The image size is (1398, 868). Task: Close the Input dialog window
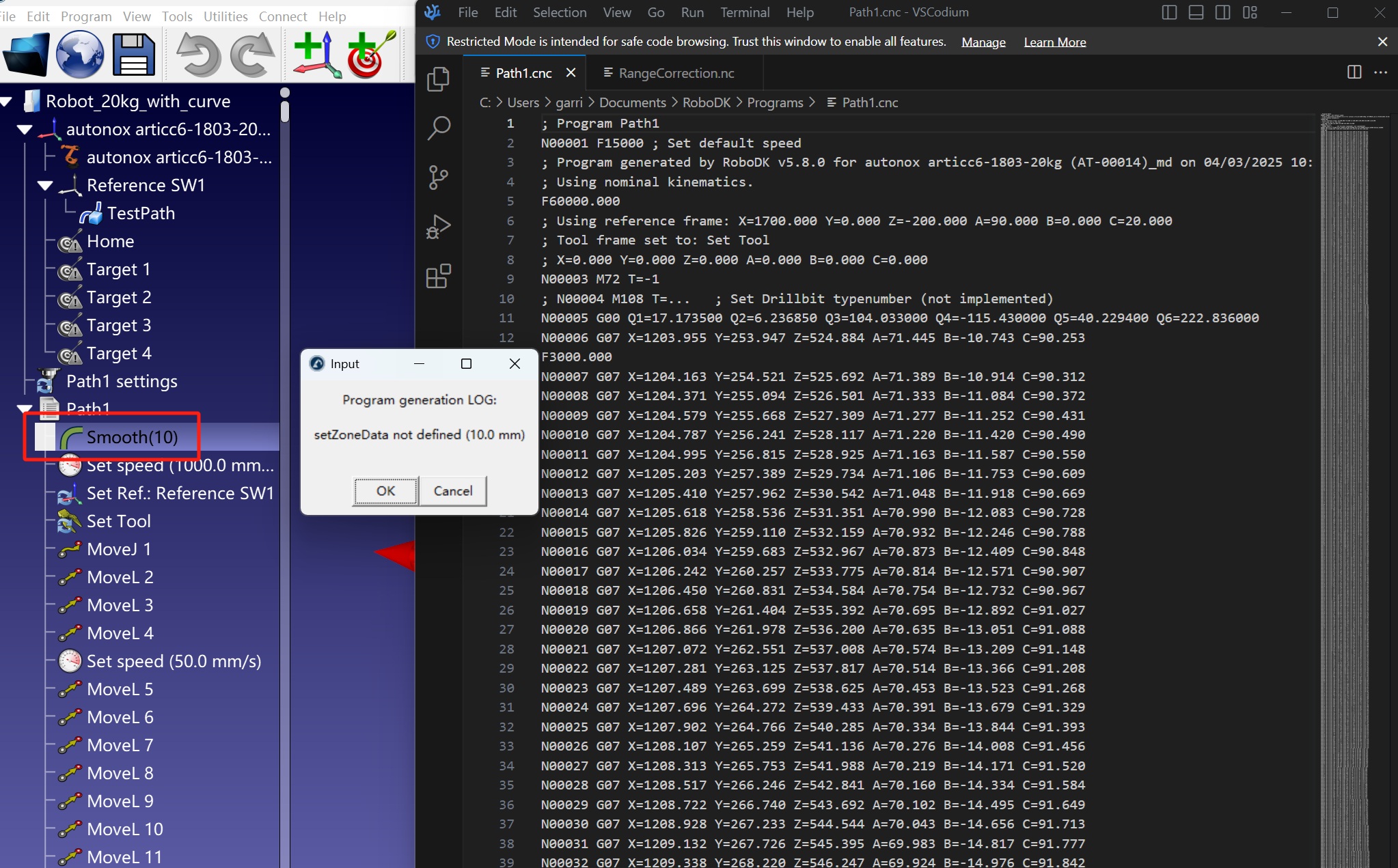(x=515, y=364)
